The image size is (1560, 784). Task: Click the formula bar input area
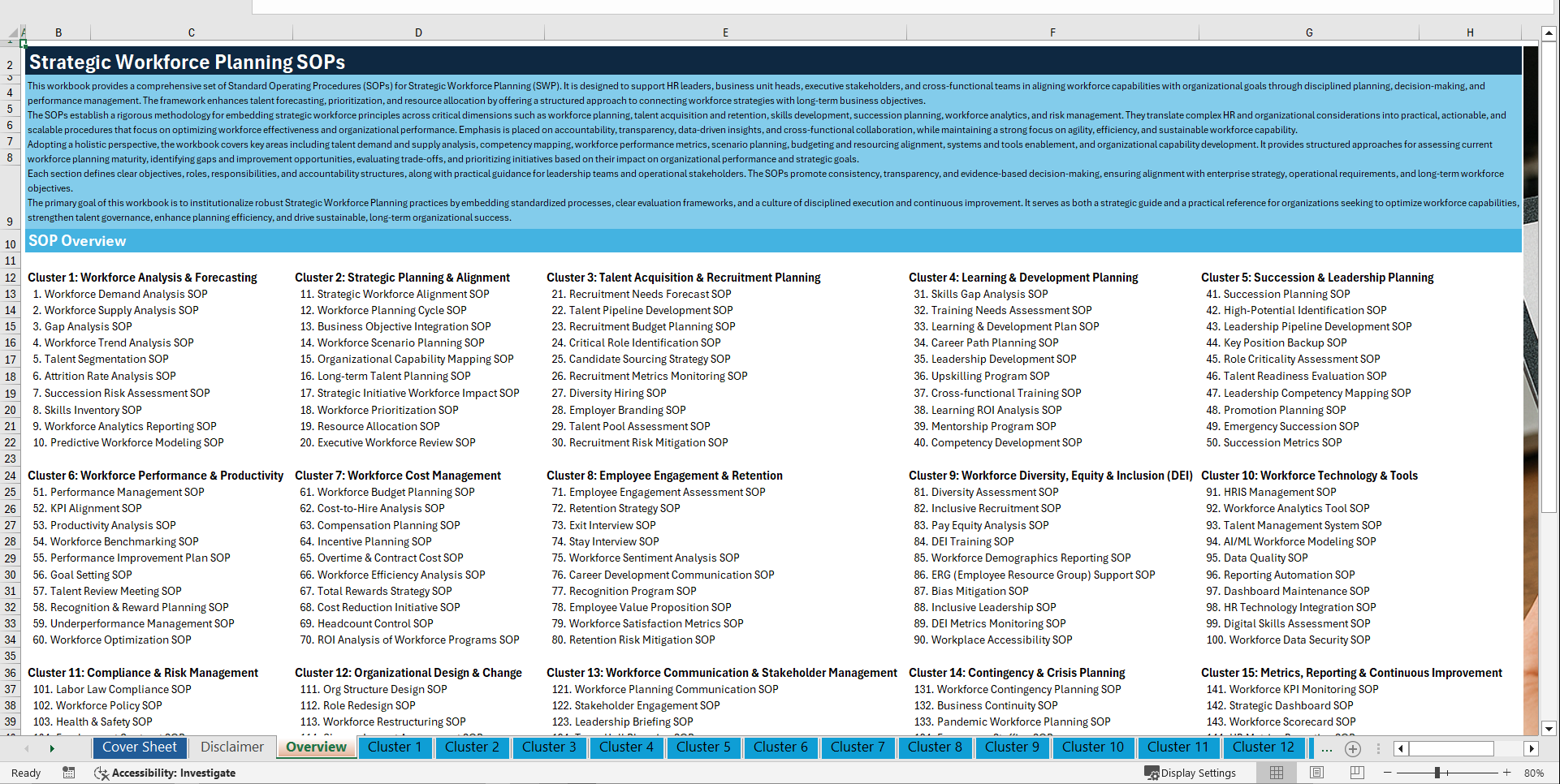click(x=901, y=7)
